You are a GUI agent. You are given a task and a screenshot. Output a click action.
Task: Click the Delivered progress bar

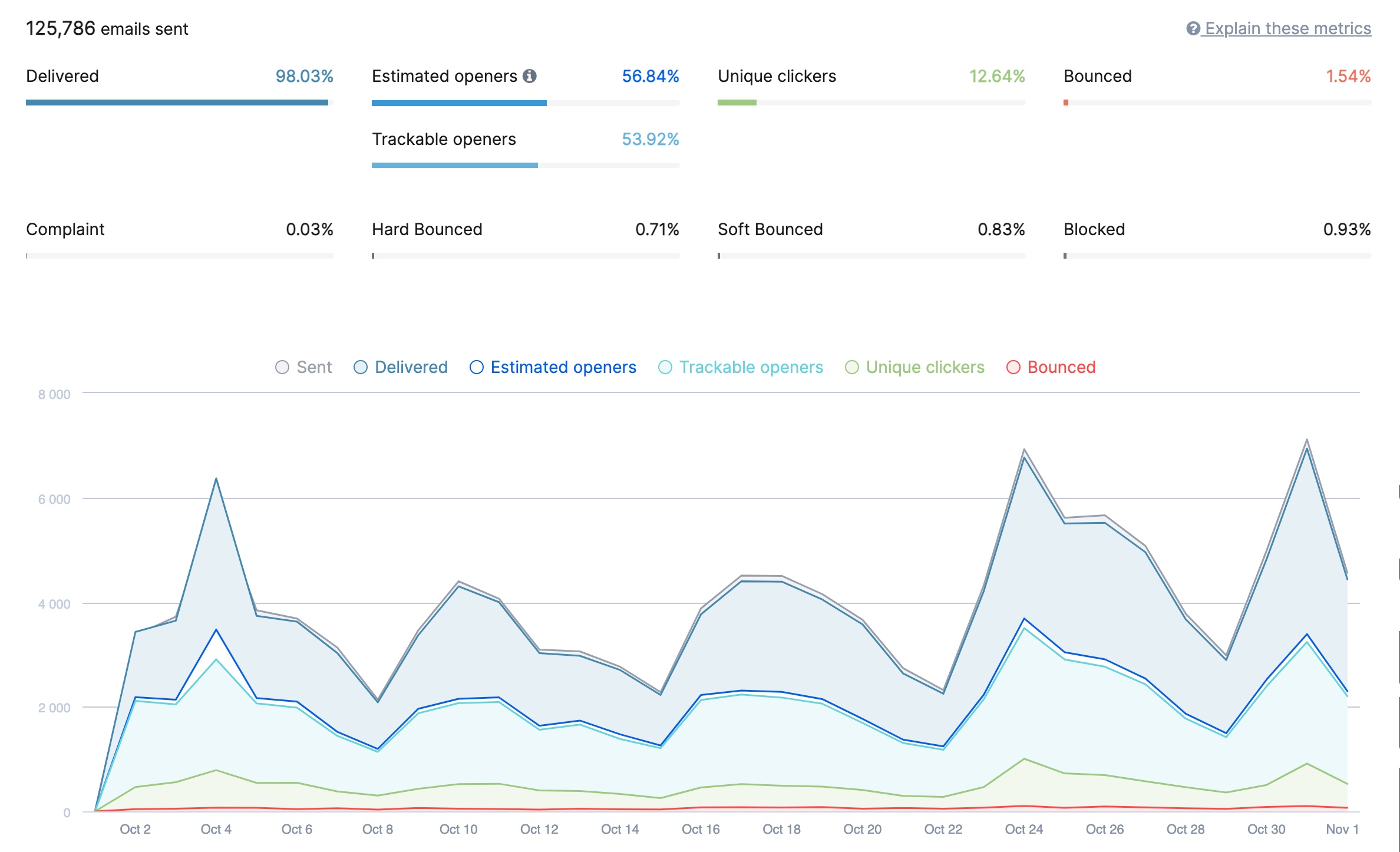[177, 102]
